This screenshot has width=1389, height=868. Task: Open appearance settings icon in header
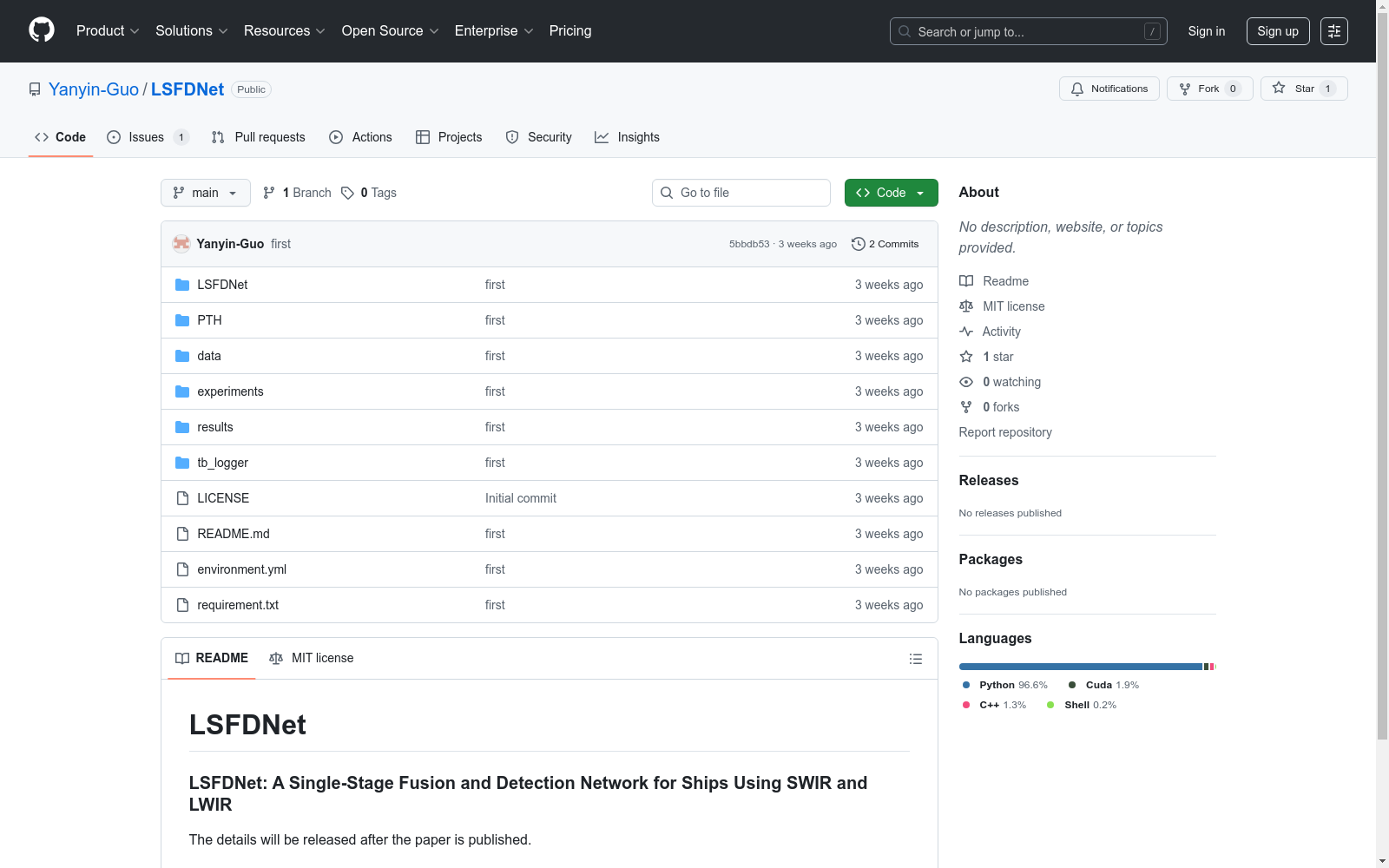click(x=1334, y=31)
